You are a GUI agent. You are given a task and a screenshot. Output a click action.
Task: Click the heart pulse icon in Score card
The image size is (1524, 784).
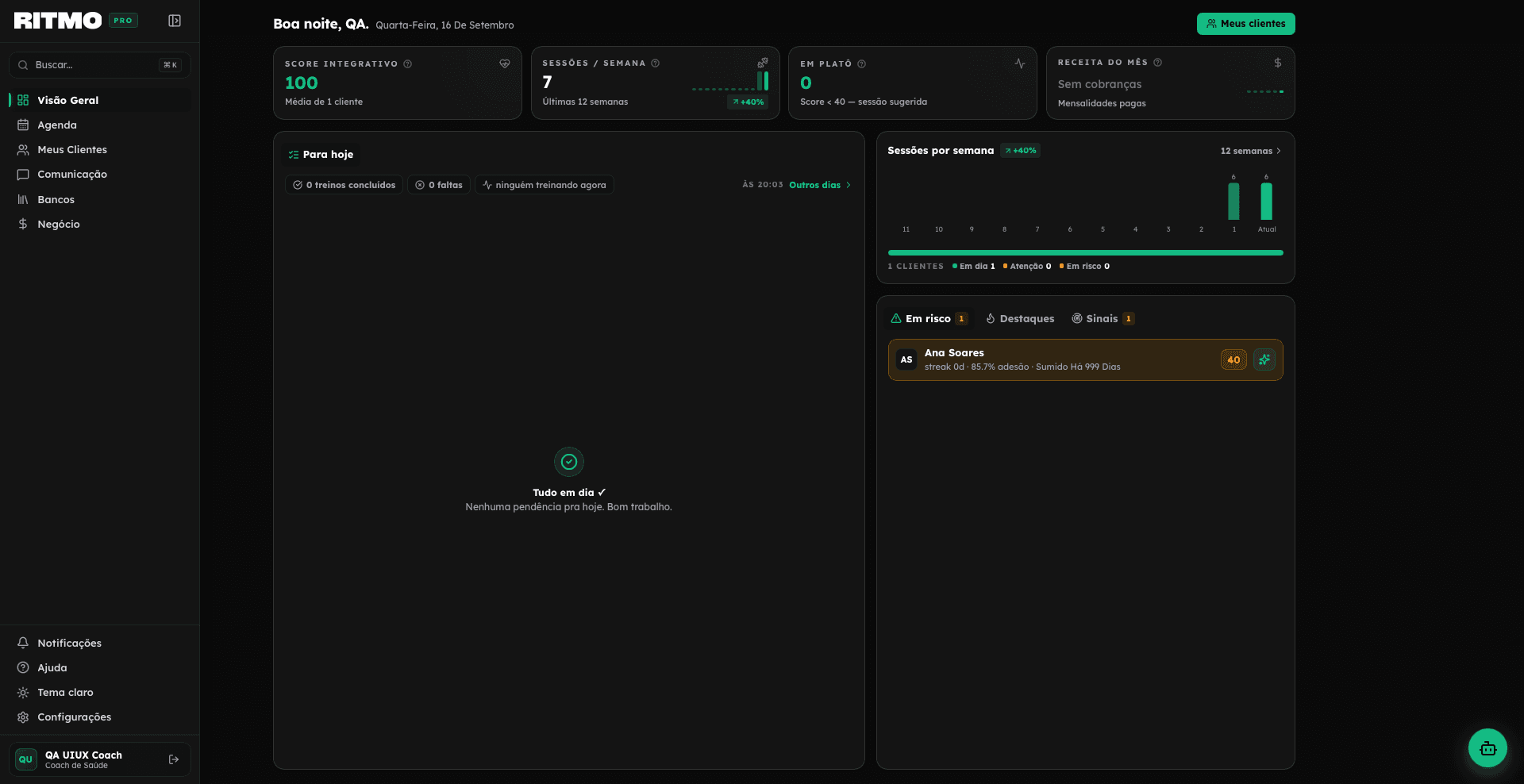[x=505, y=63]
